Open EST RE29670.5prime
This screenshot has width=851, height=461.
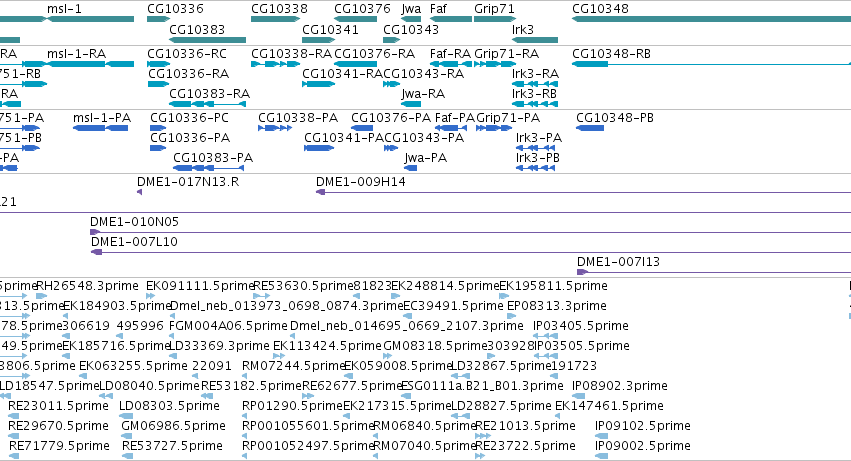click(14, 436)
